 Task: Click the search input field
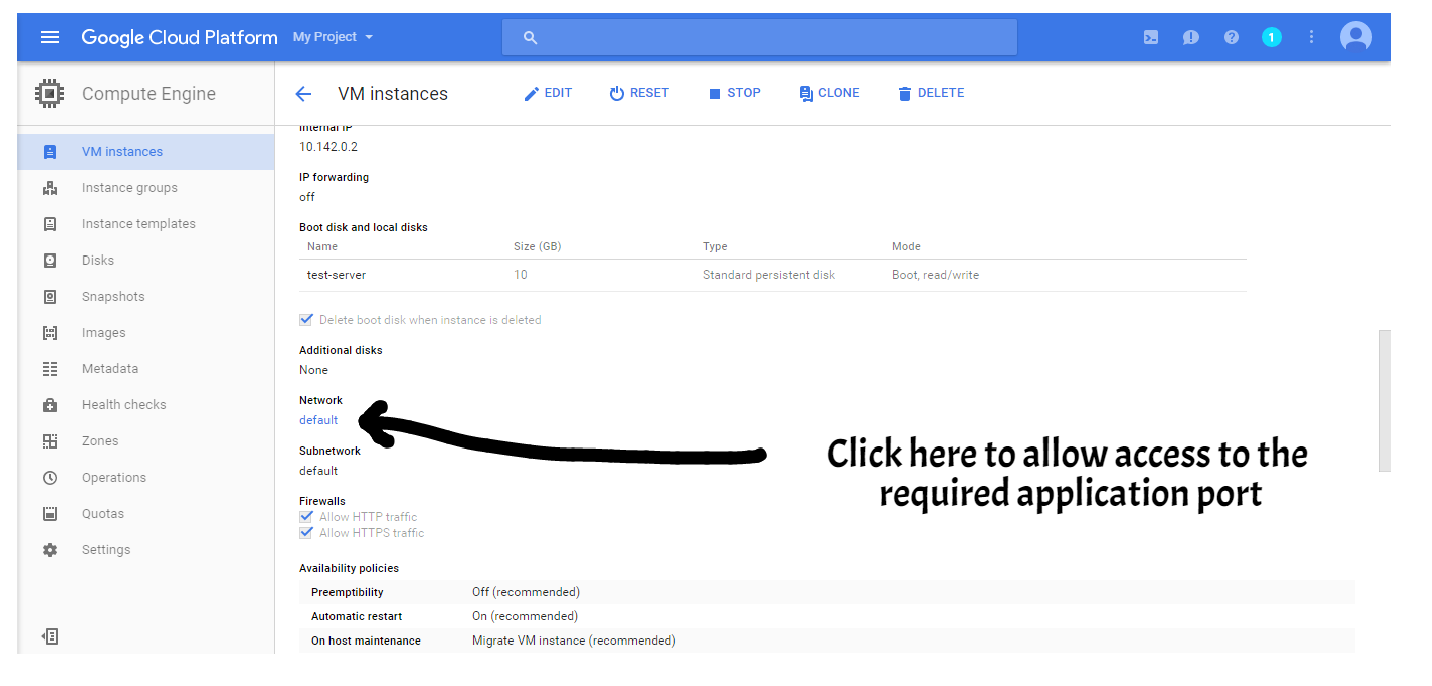(760, 37)
